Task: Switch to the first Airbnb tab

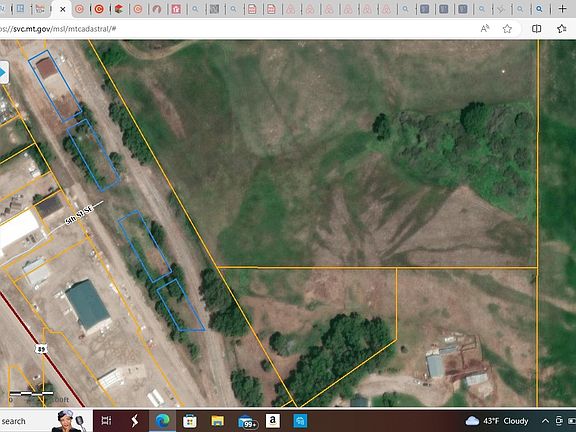Action: (291, 9)
